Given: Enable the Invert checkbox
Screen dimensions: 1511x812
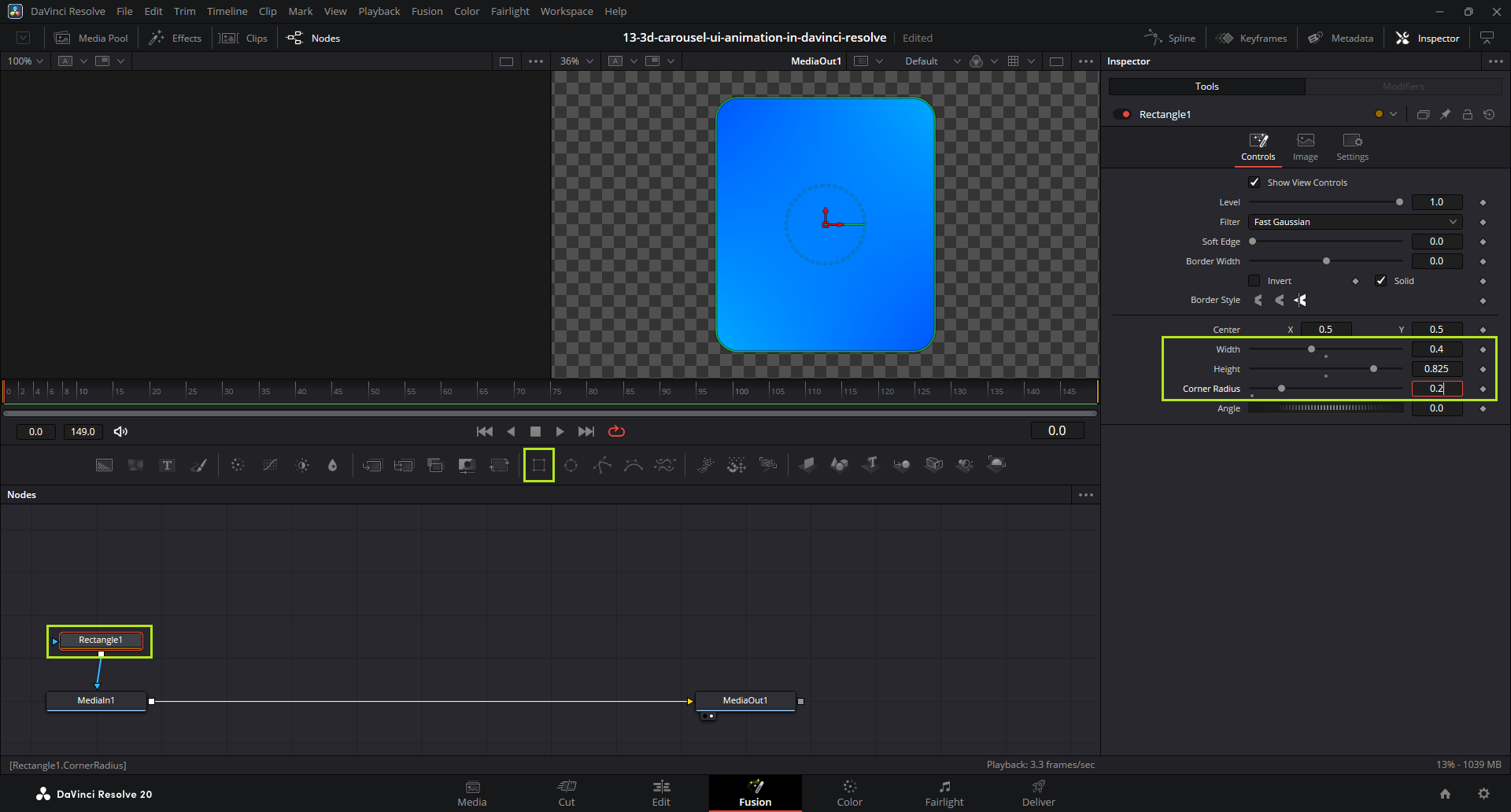Looking at the screenshot, I should 1254,281.
